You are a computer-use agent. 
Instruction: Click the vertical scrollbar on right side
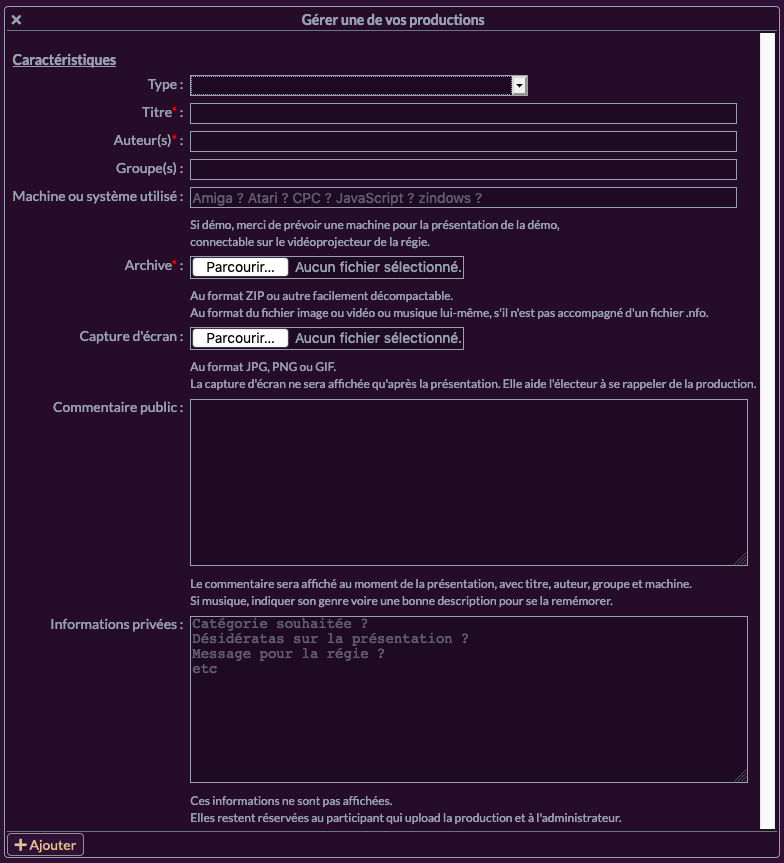click(767, 430)
